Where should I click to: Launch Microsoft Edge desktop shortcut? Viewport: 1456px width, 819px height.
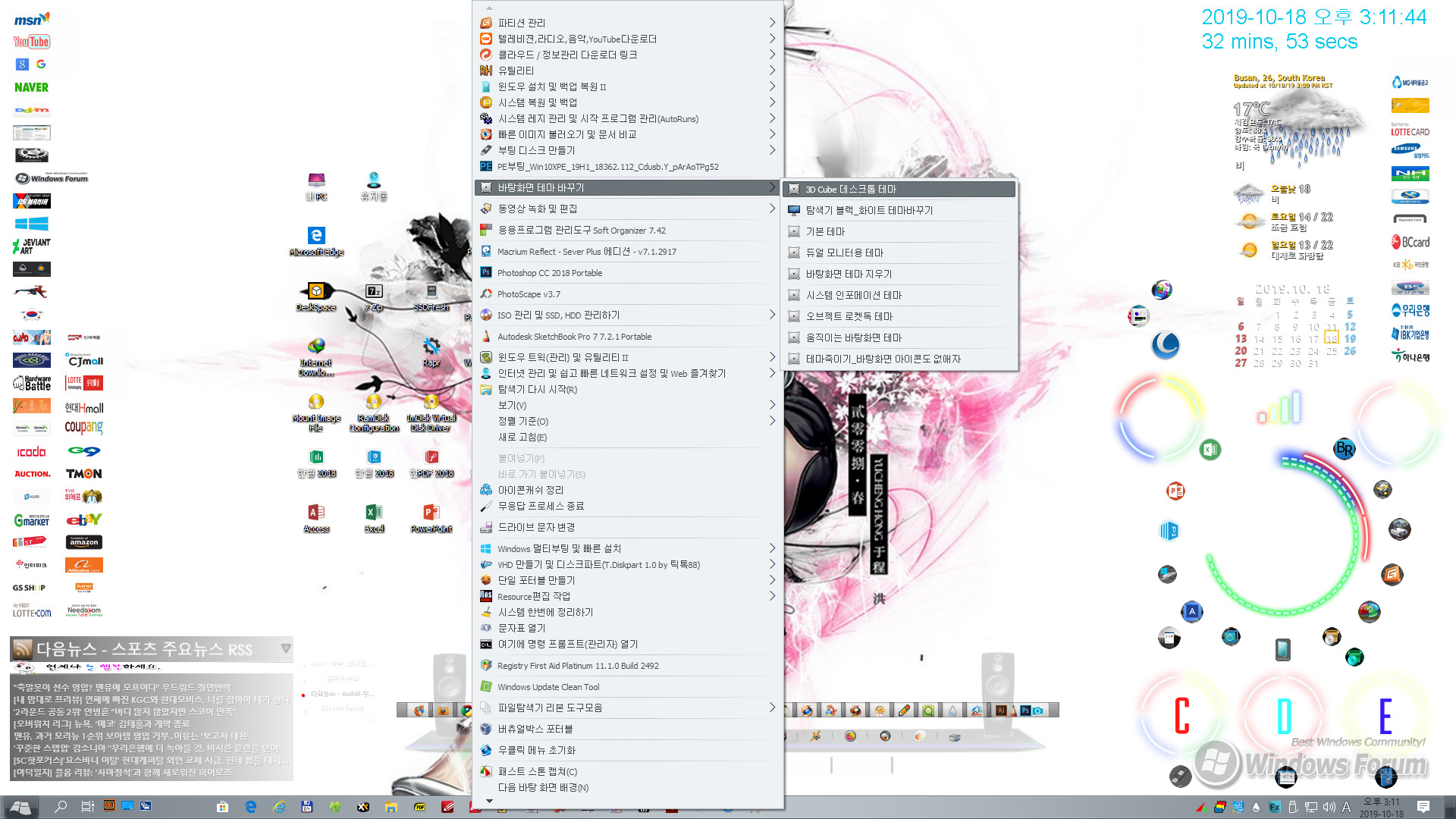click(316, 241)
